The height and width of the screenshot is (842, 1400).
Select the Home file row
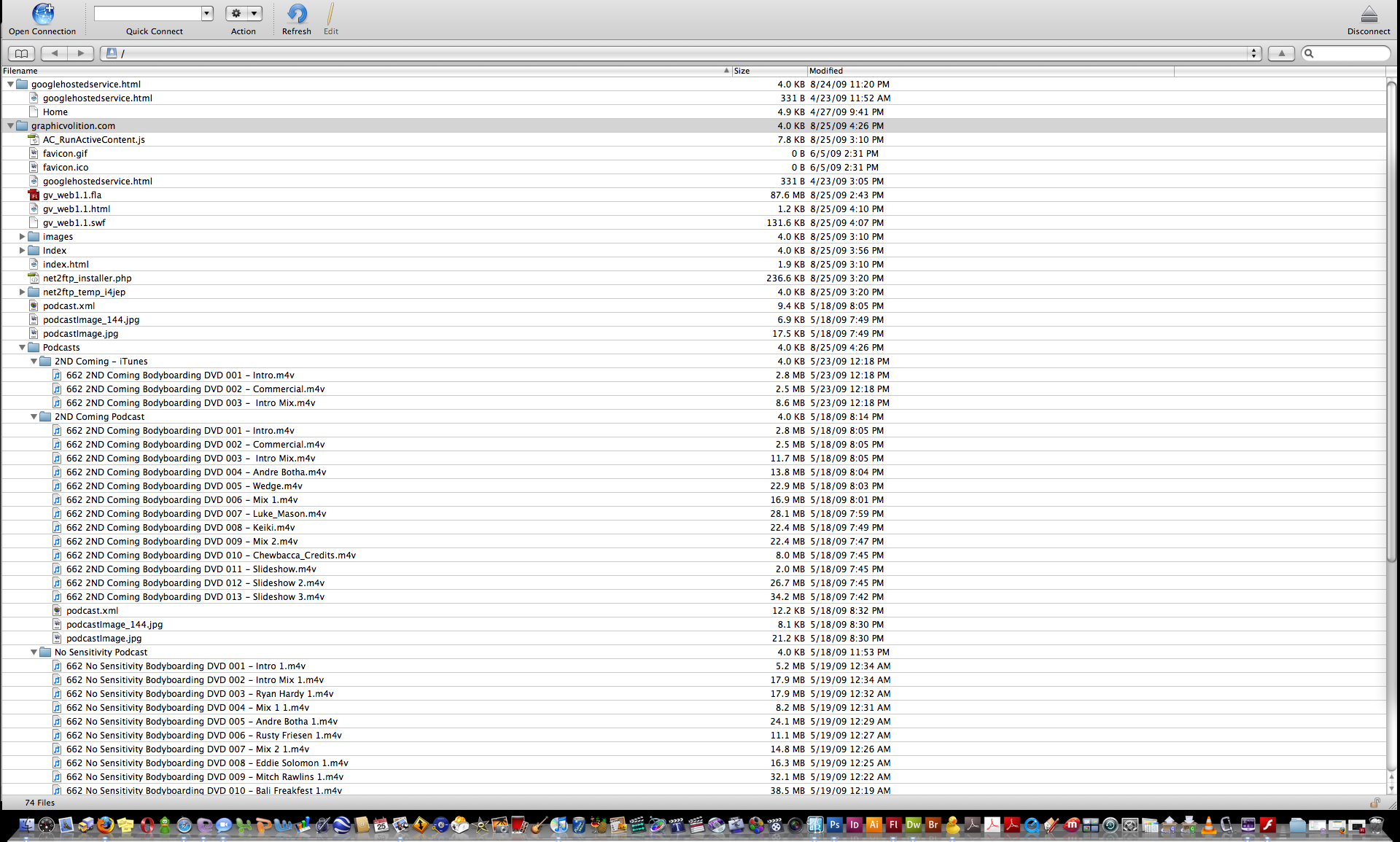tap(693, 112)
